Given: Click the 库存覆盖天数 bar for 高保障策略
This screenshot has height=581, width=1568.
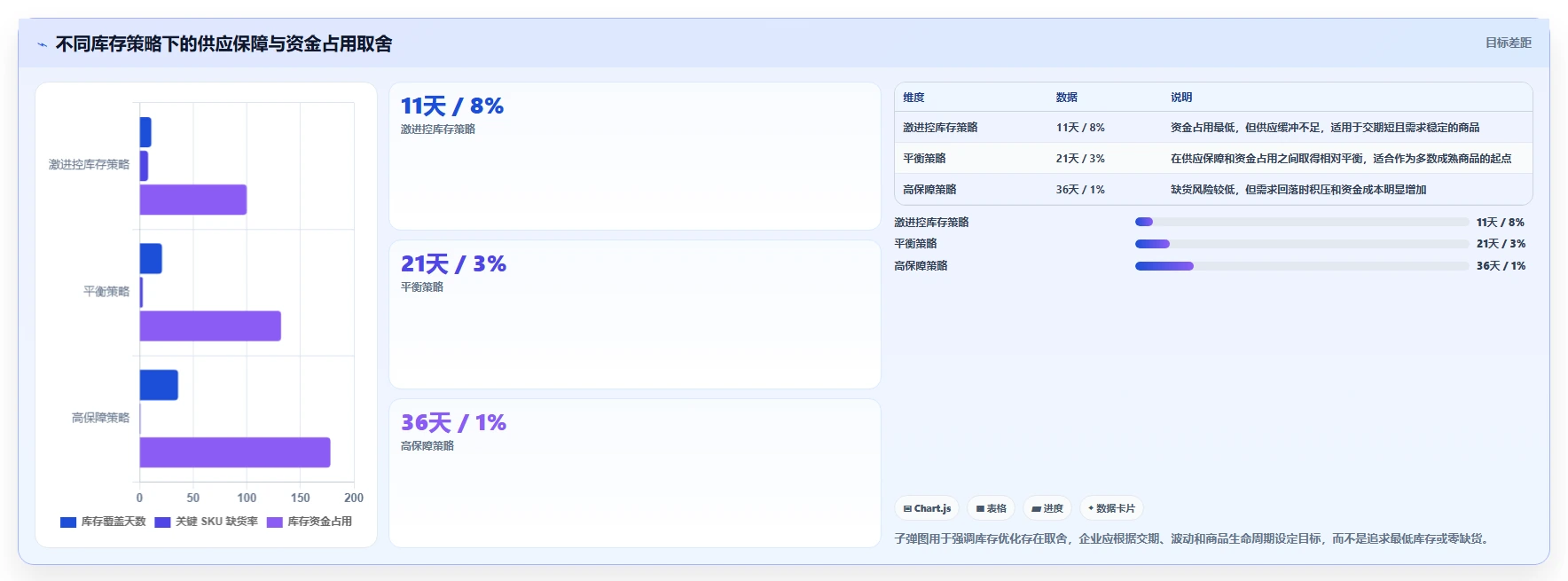Looking at the screenshot, I should 159,385.
